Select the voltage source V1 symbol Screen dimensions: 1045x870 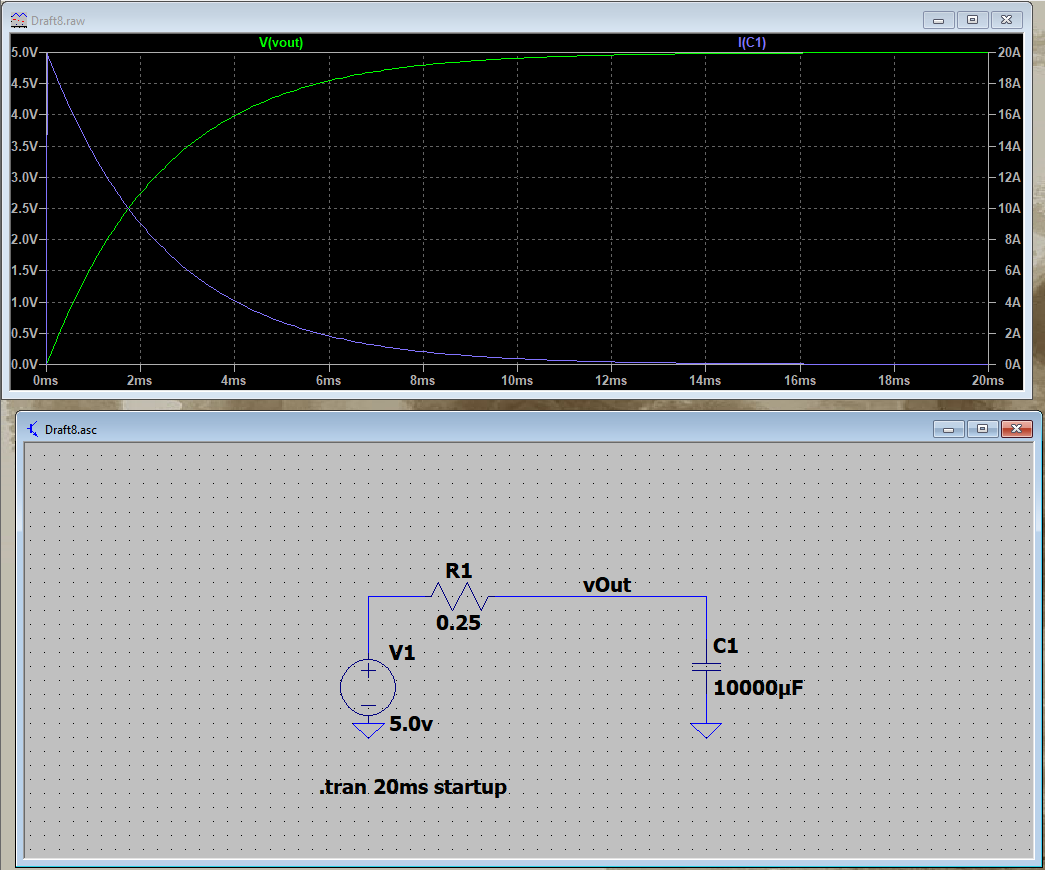pos(368,688)
